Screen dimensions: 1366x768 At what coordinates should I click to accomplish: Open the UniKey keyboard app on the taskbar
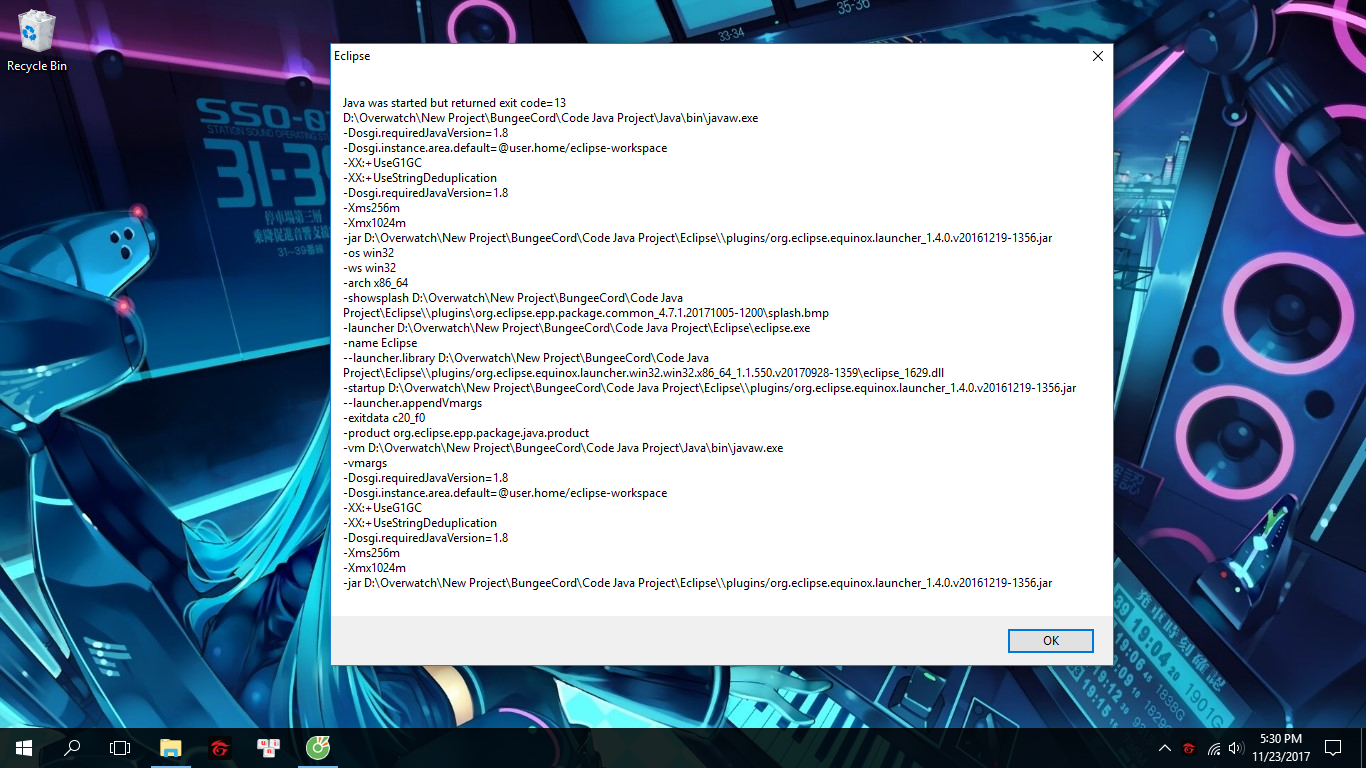pyautogui.click(x=268, y=748)
